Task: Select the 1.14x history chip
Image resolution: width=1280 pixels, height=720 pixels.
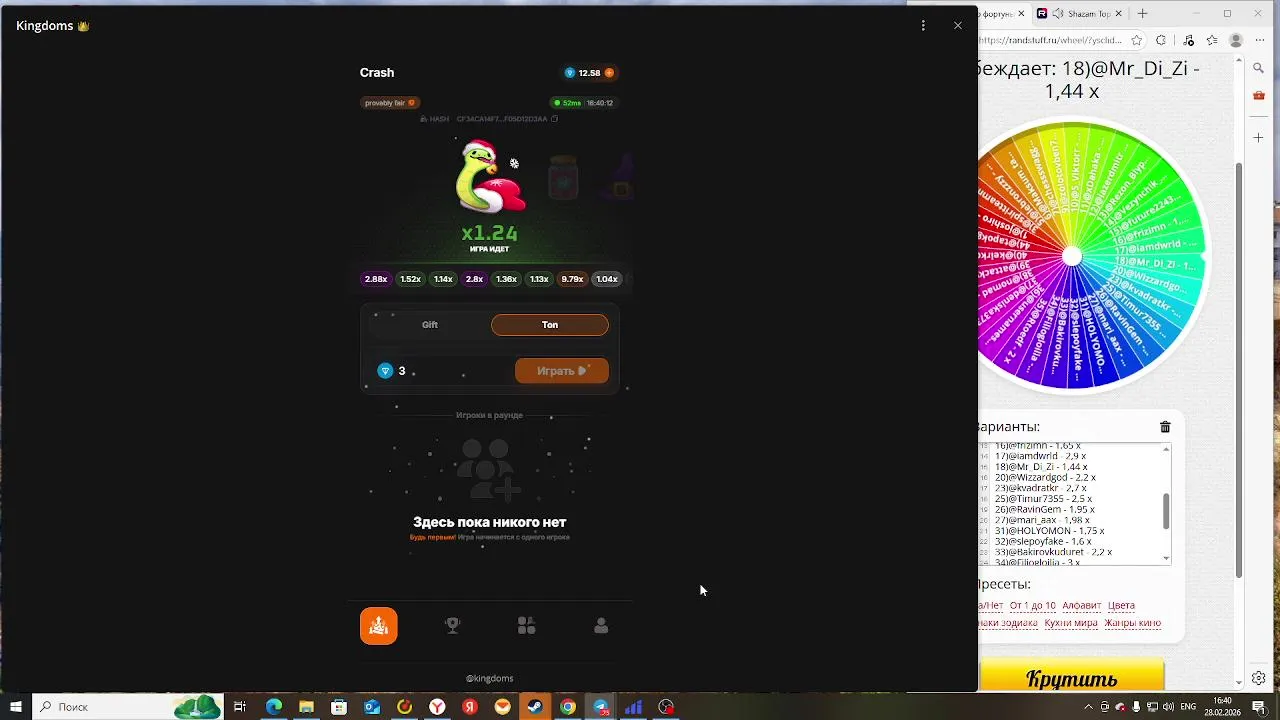Action: point(443,279)
